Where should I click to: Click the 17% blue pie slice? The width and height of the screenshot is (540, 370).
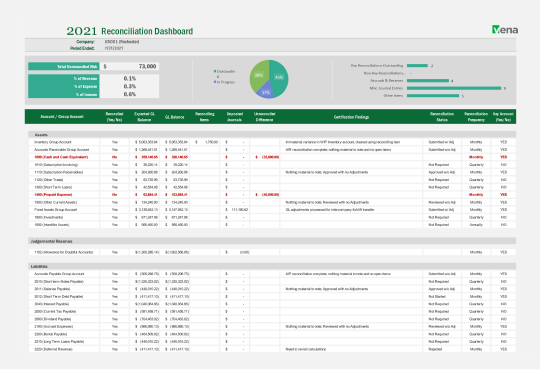266,92
